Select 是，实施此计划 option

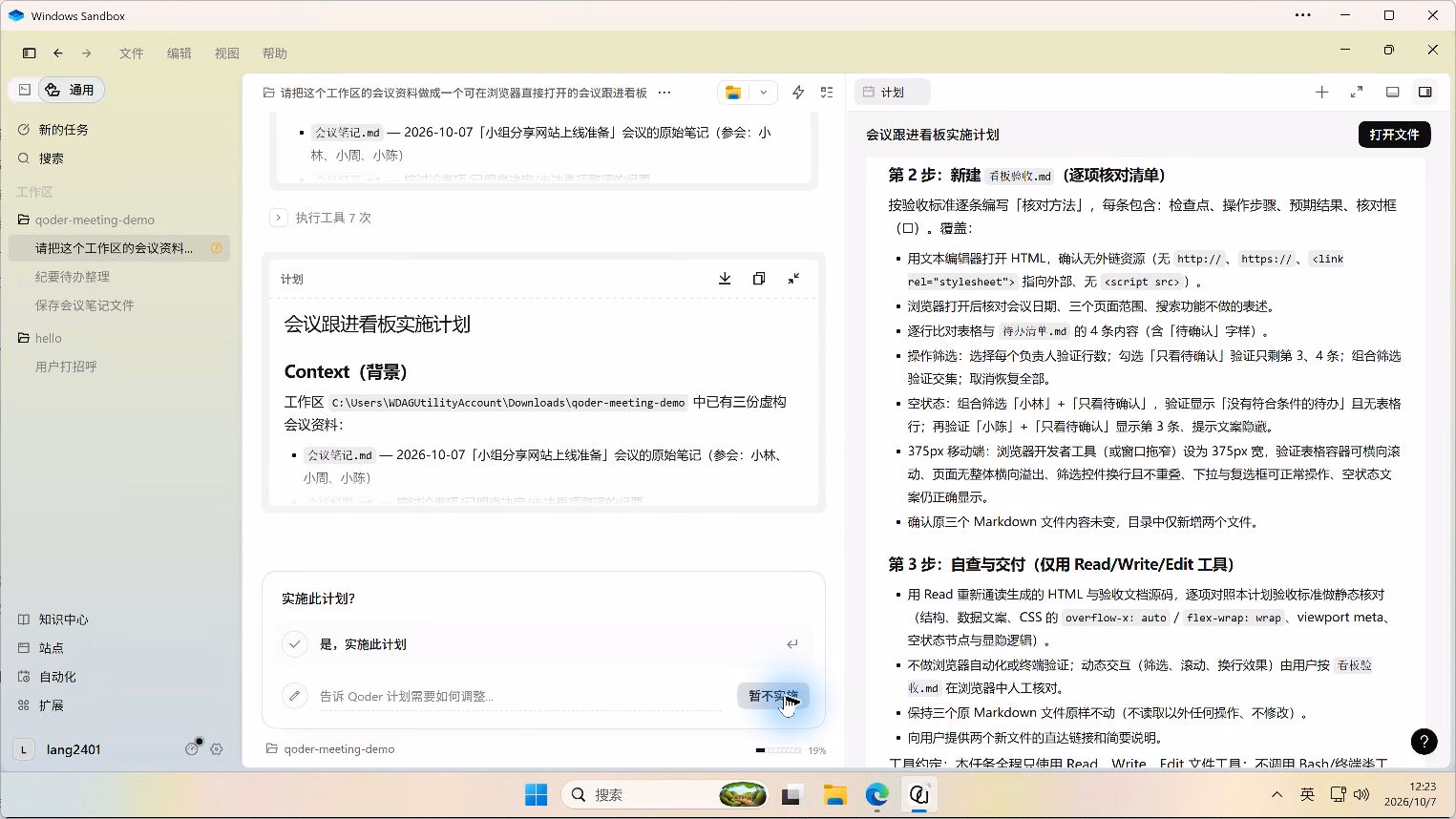coord(543,644)
